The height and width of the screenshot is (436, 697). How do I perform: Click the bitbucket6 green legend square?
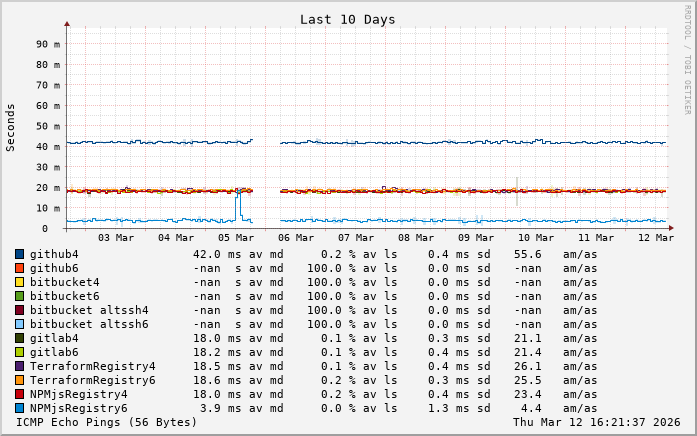click(19, 296)
